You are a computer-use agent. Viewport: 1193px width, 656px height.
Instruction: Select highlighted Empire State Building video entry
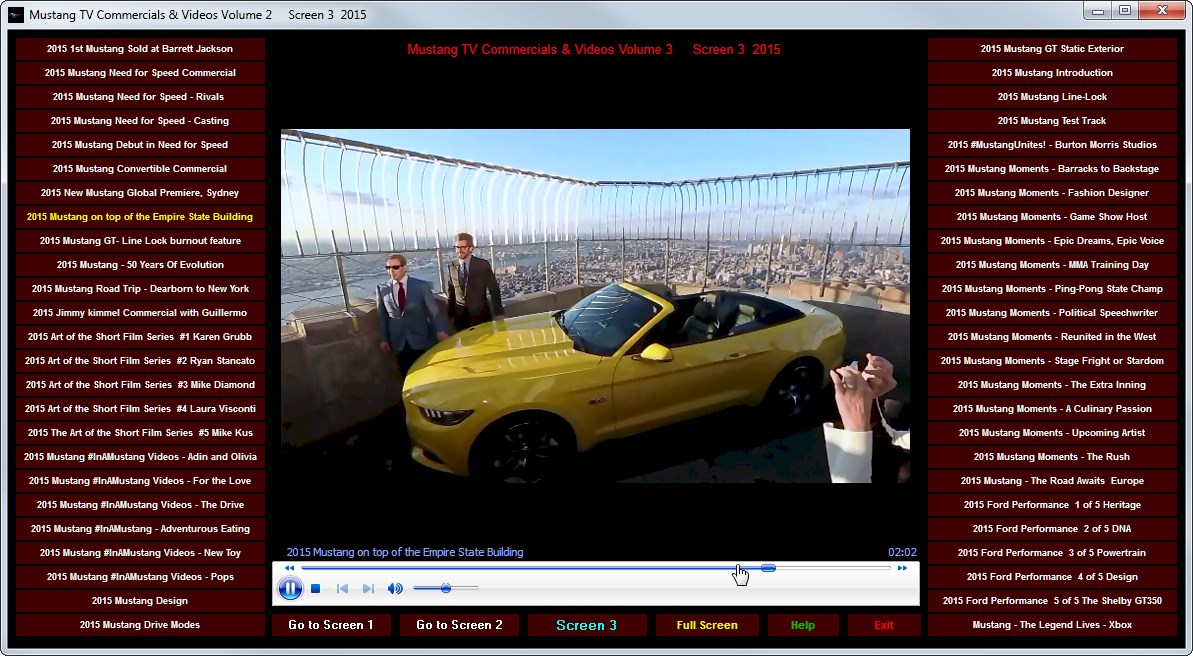pos(140,217)
